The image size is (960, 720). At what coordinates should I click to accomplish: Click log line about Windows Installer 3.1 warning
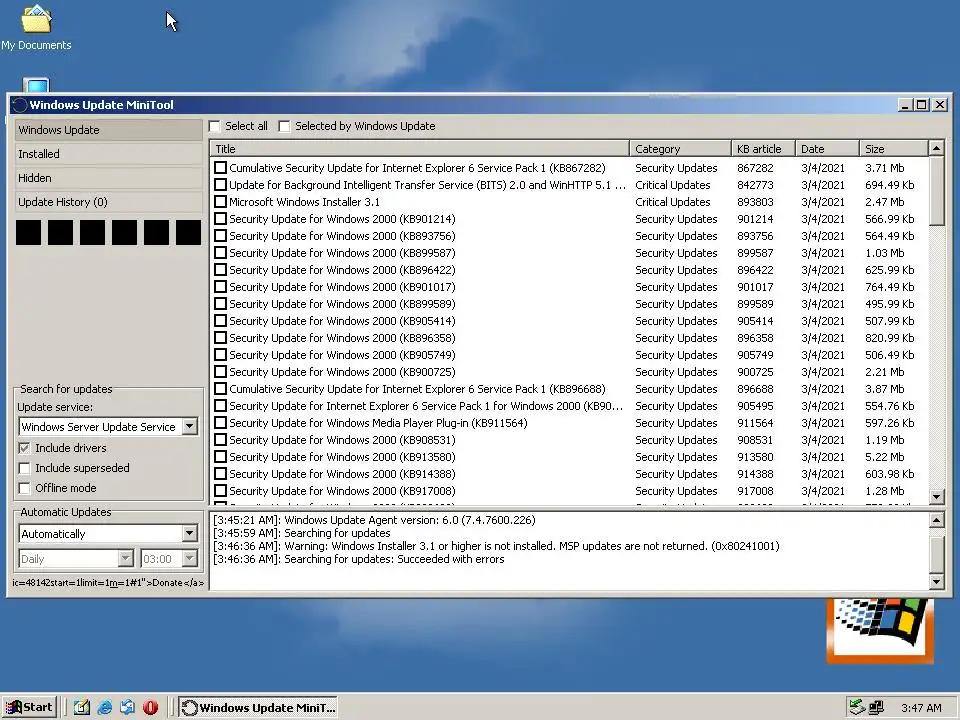496,546
